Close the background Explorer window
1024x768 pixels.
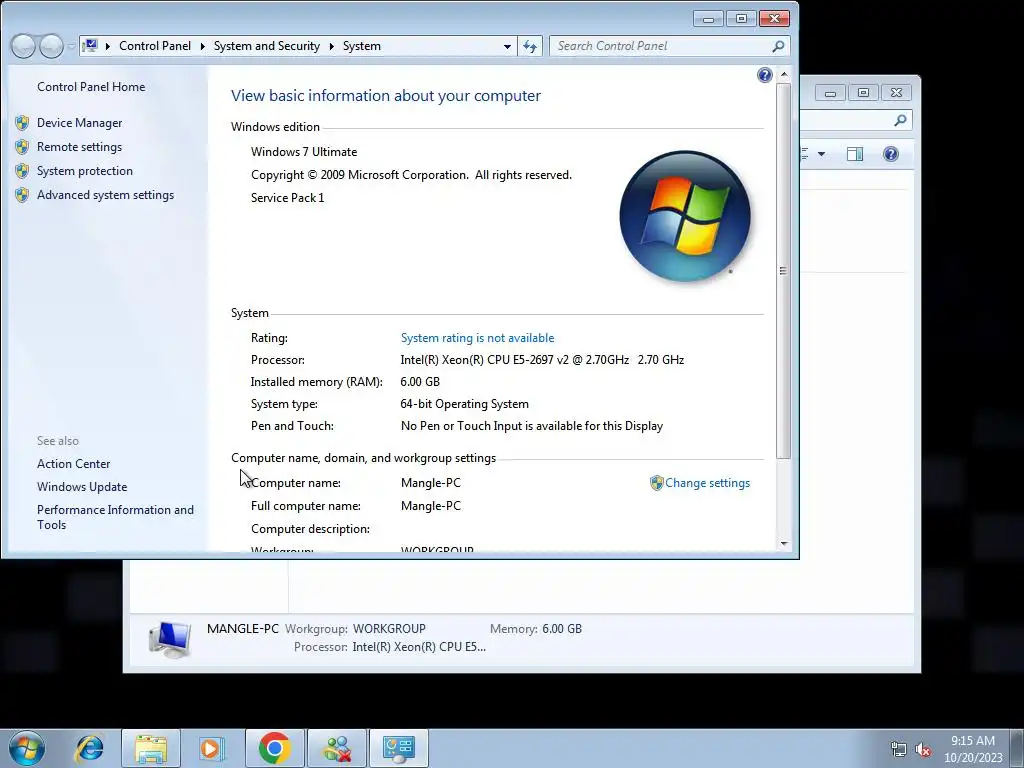coord(897,93)
